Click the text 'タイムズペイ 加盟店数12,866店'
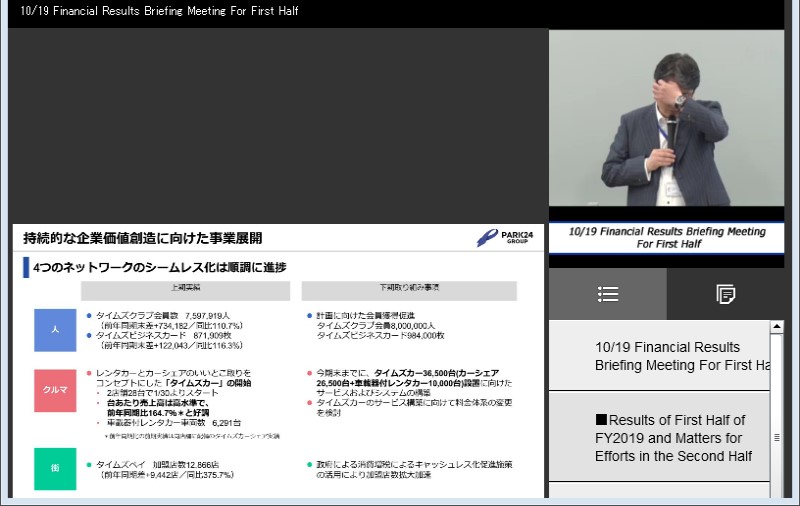800x506 pixels. tap(158, 465)
